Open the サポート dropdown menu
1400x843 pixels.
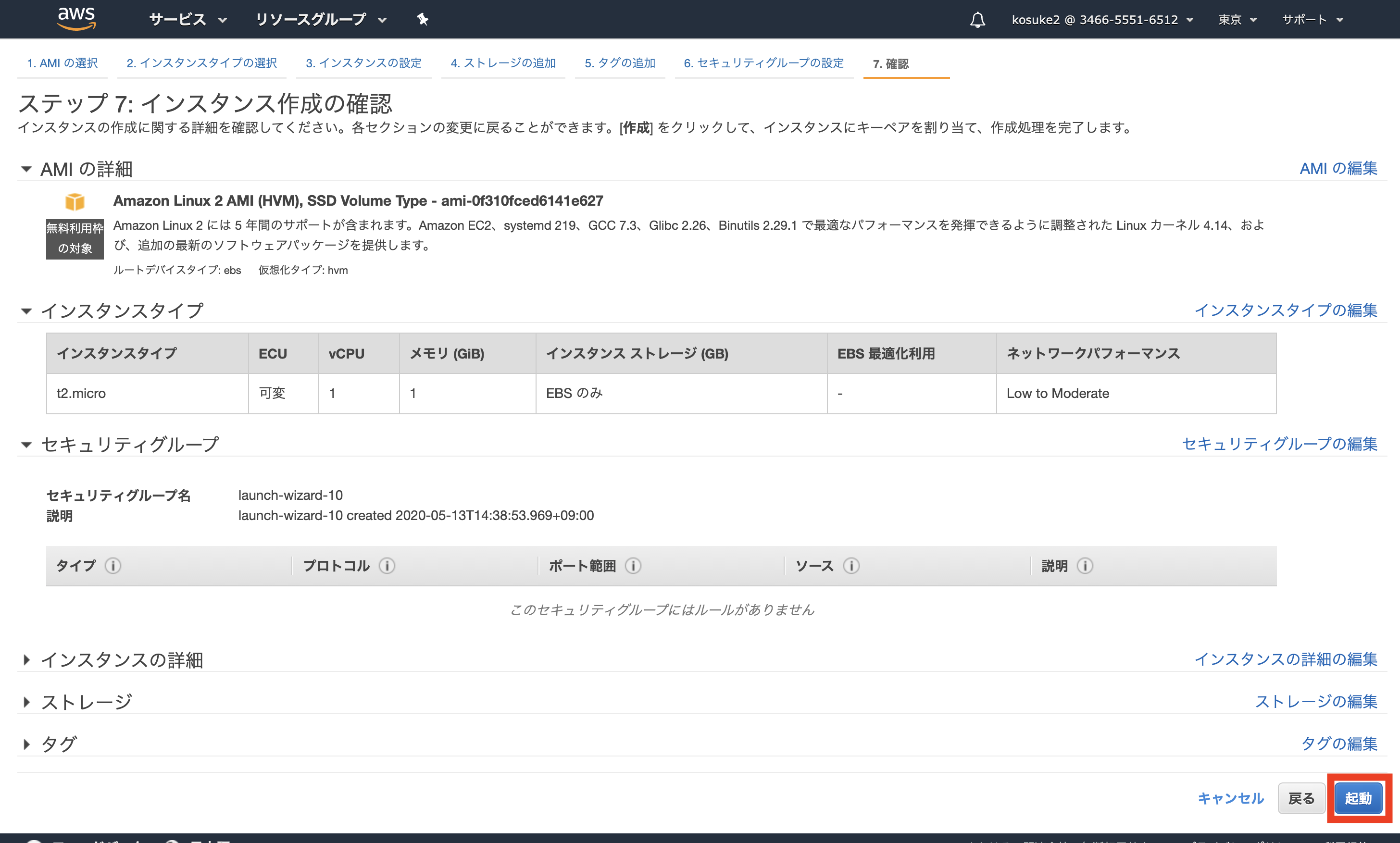coord(1312,20)
